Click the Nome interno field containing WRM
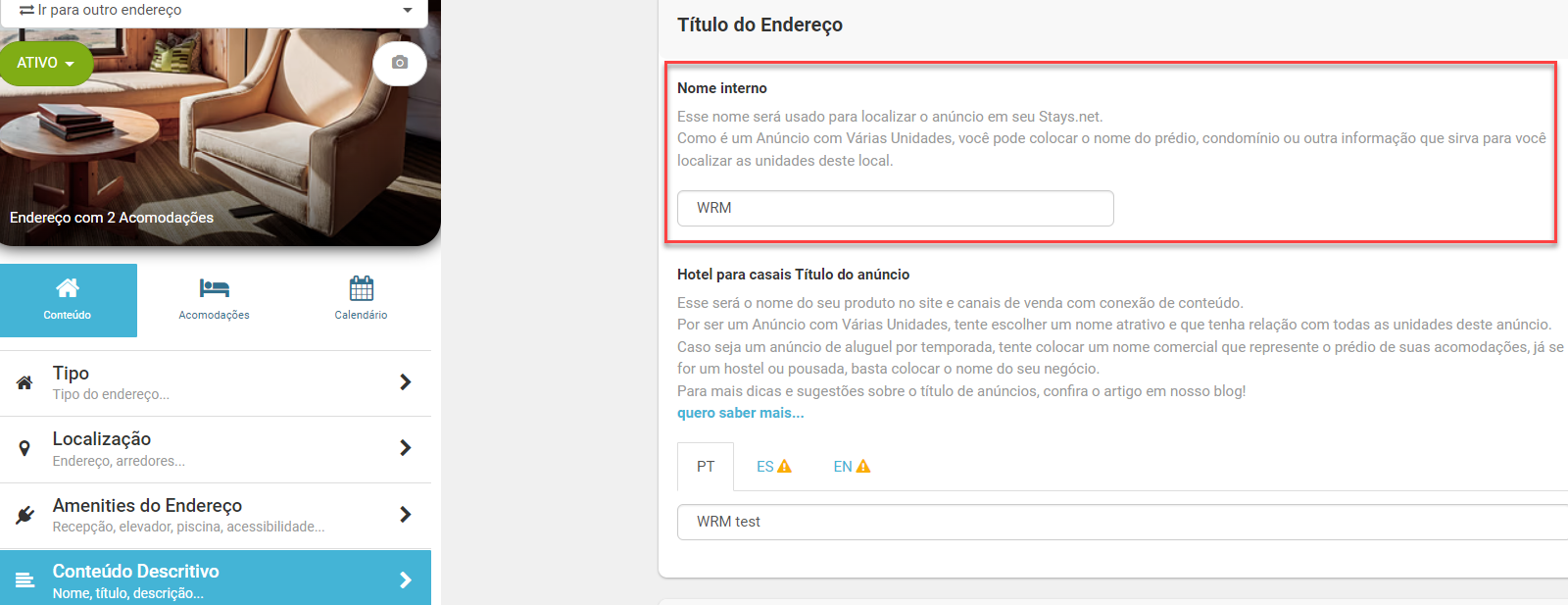This screenshot has height=605, width=1568. tap(896, 208)
